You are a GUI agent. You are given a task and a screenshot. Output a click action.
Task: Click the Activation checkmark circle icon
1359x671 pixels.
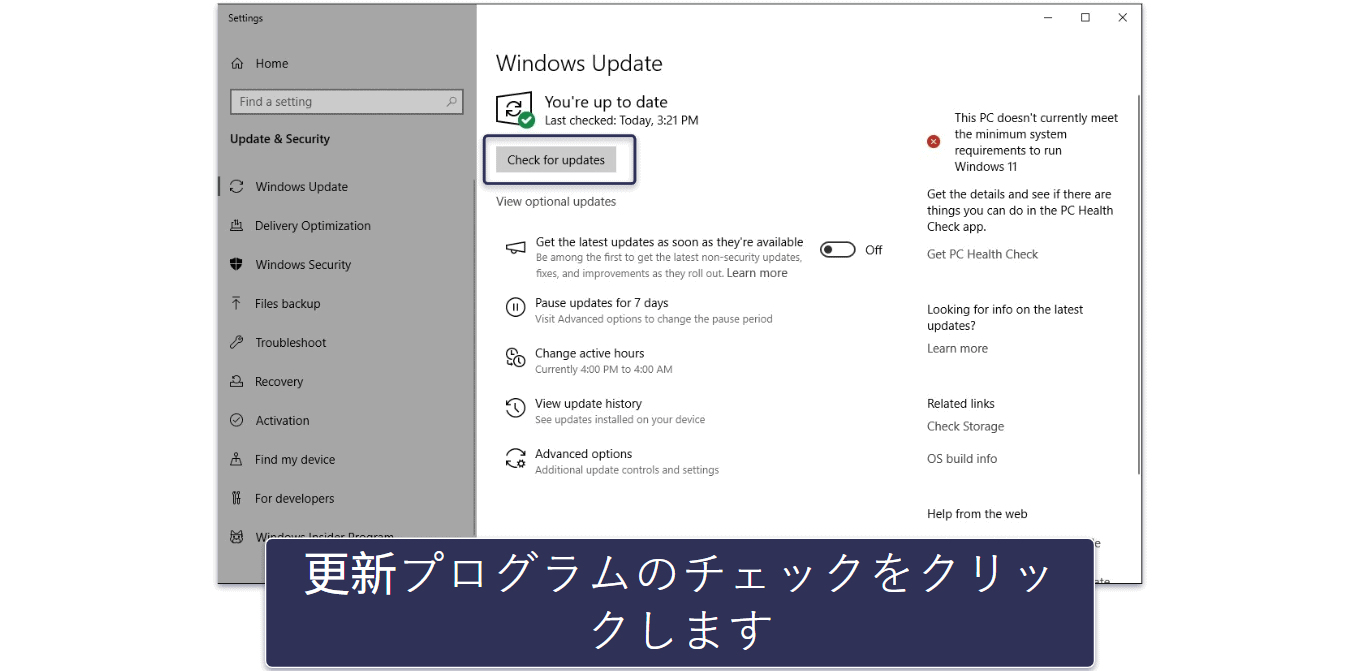237,421
